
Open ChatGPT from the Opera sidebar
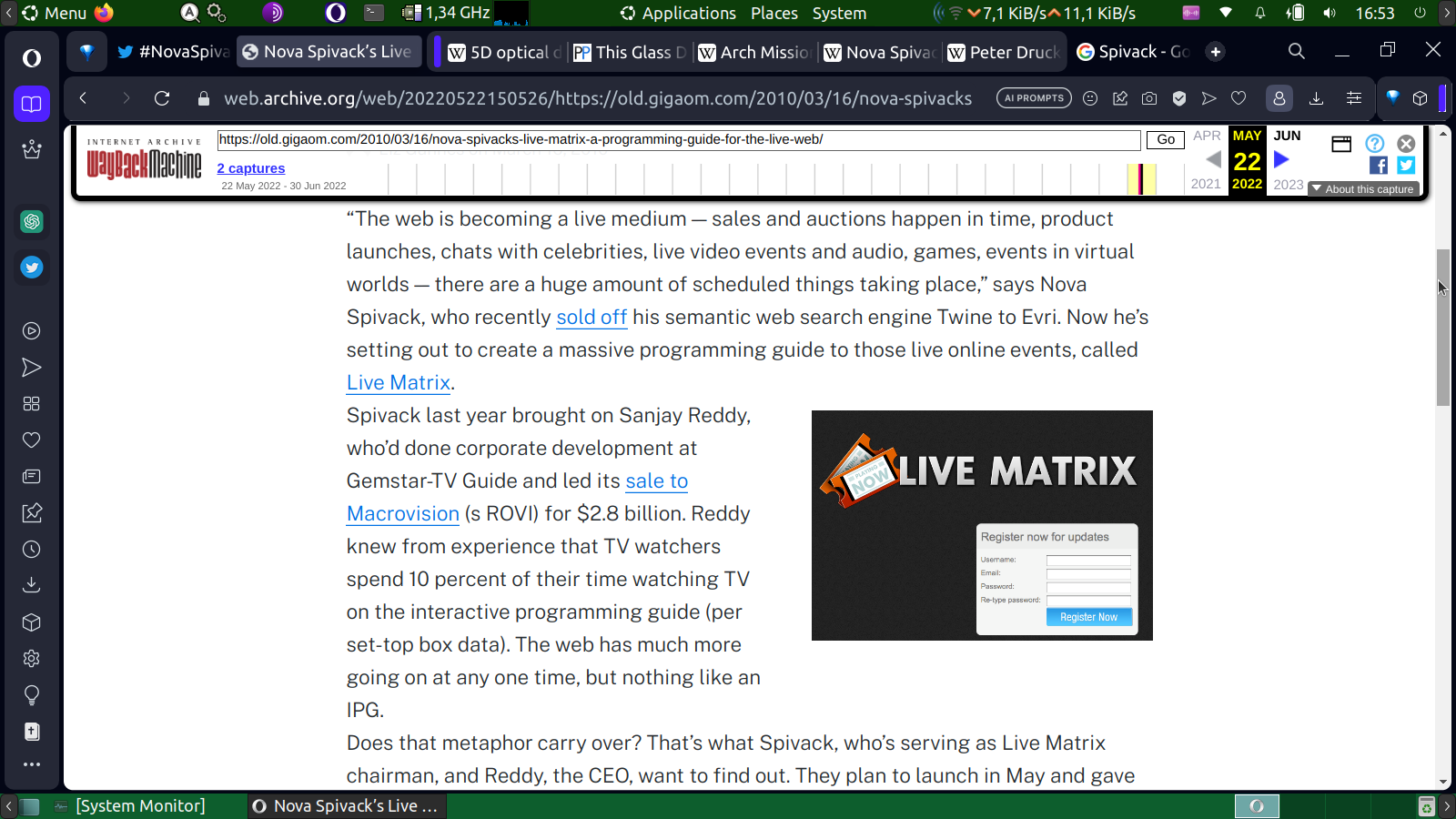tap(32, 221)
